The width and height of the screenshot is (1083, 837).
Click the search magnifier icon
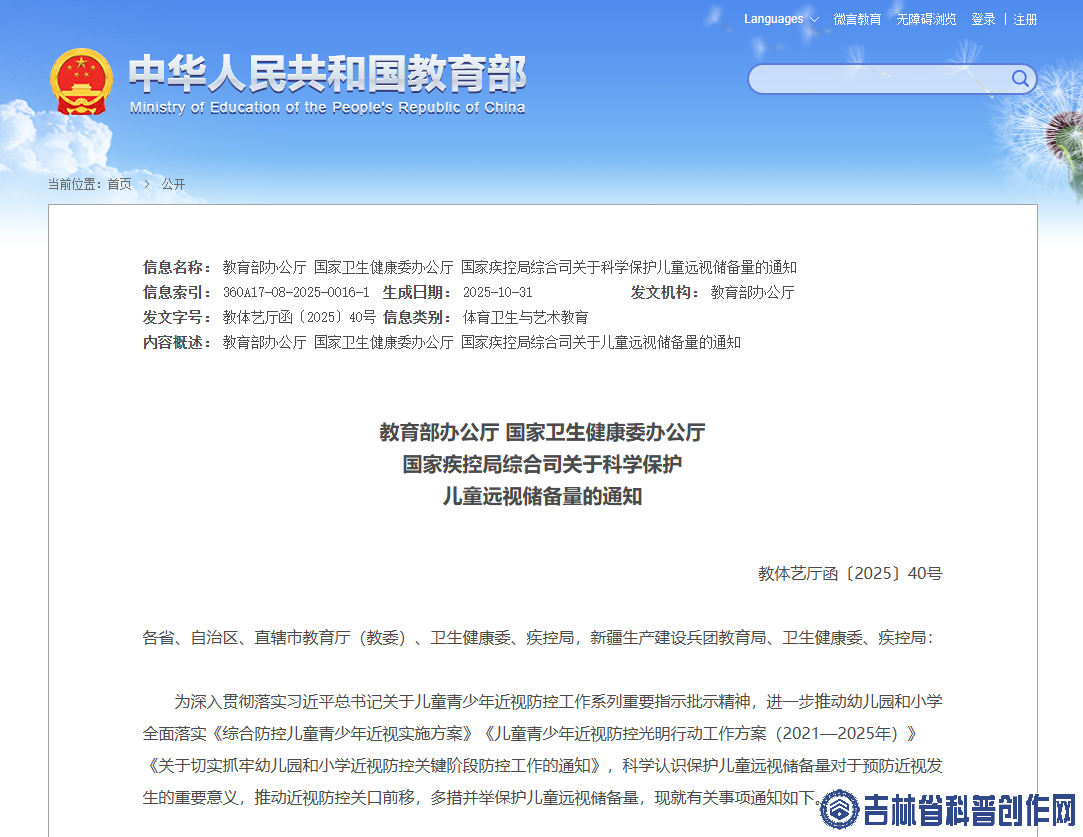pyautogui.click(x=1019, y=79)
